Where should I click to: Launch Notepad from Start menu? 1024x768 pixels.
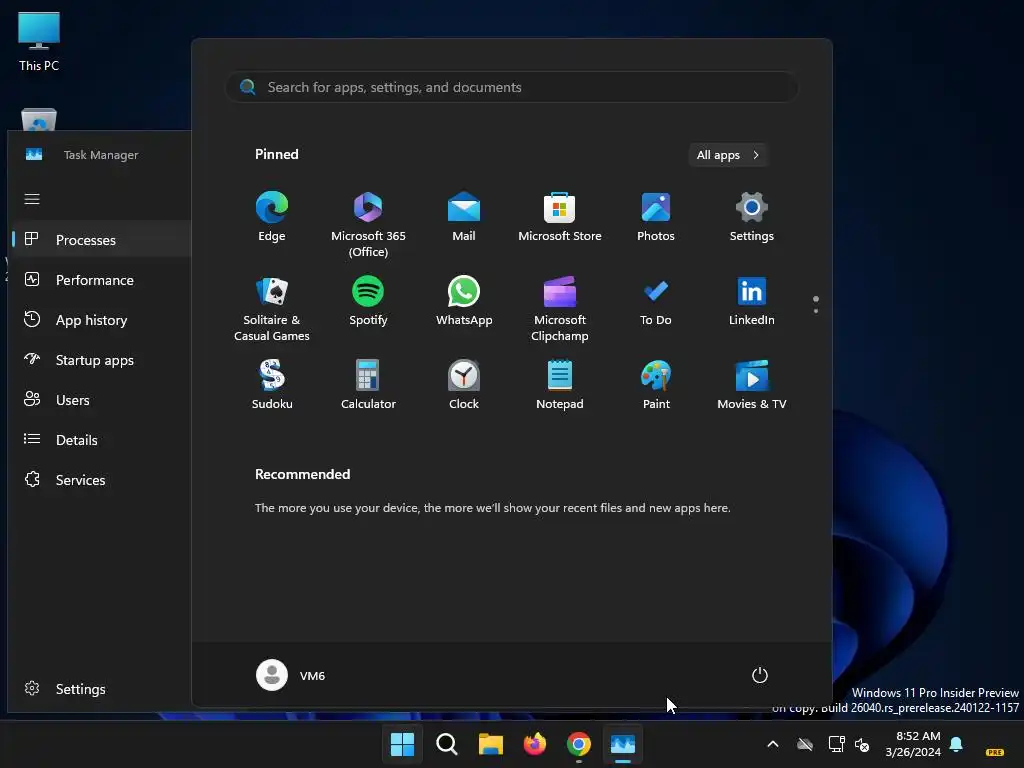560,385
